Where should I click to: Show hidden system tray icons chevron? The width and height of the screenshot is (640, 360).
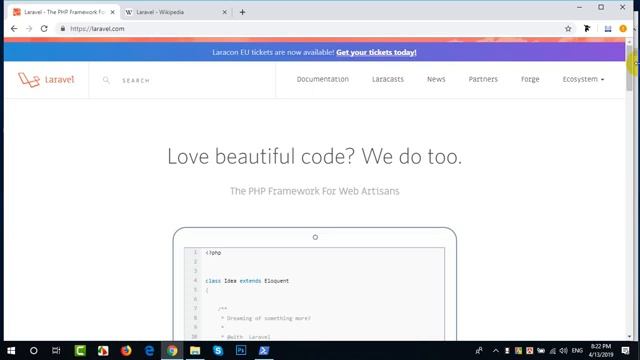click(496, 351)
